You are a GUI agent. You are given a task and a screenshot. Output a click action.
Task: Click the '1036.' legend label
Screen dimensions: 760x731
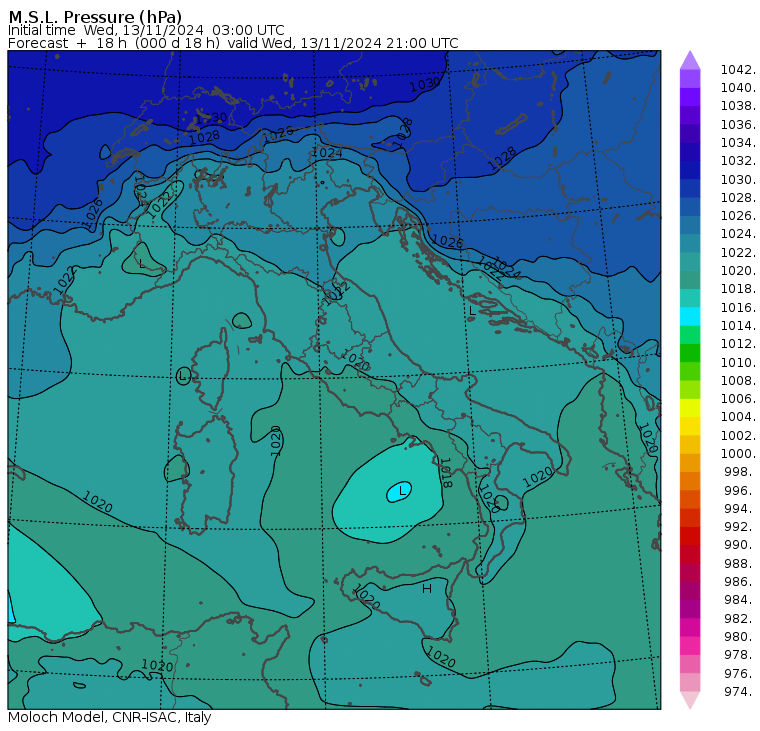coord(738,125)
